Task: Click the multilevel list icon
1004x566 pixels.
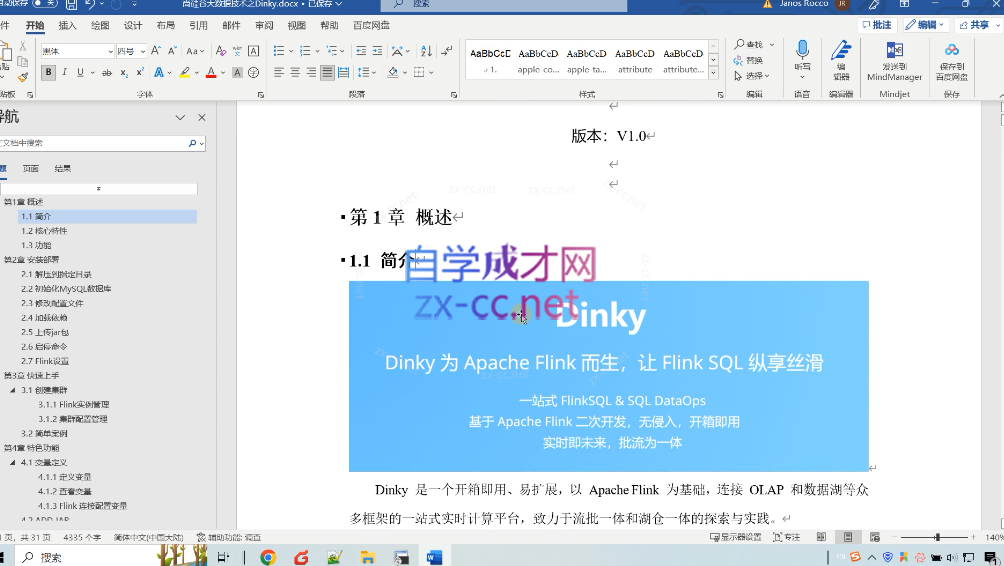Action: click(x=331, y=51)
